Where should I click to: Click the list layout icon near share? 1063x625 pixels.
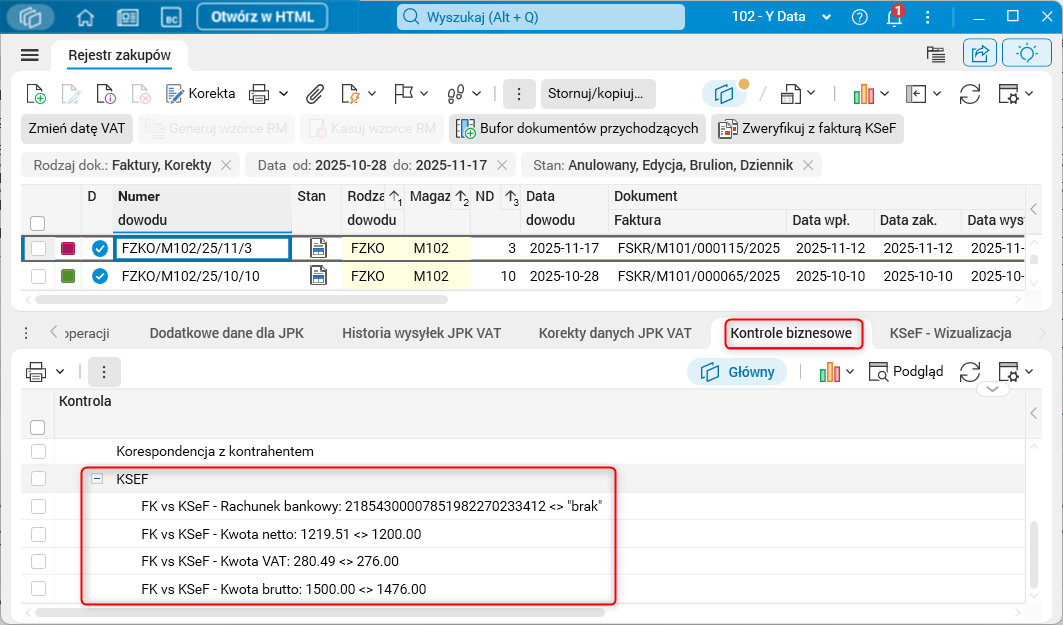(x=936, y=54)
